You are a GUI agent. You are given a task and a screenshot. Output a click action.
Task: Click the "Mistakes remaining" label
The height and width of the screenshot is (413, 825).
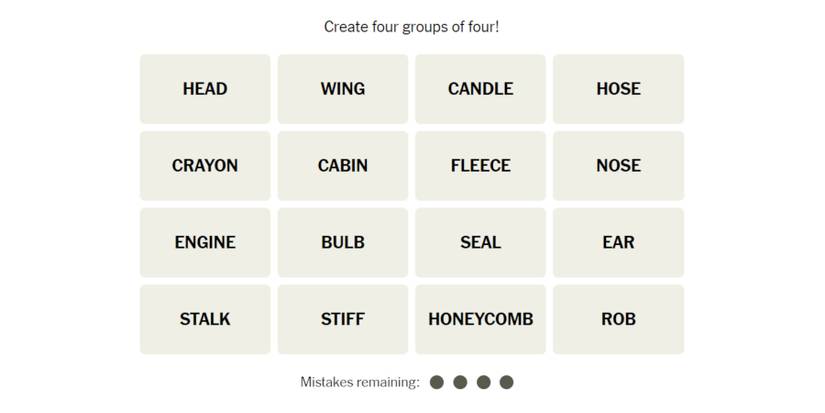[360, 382]
